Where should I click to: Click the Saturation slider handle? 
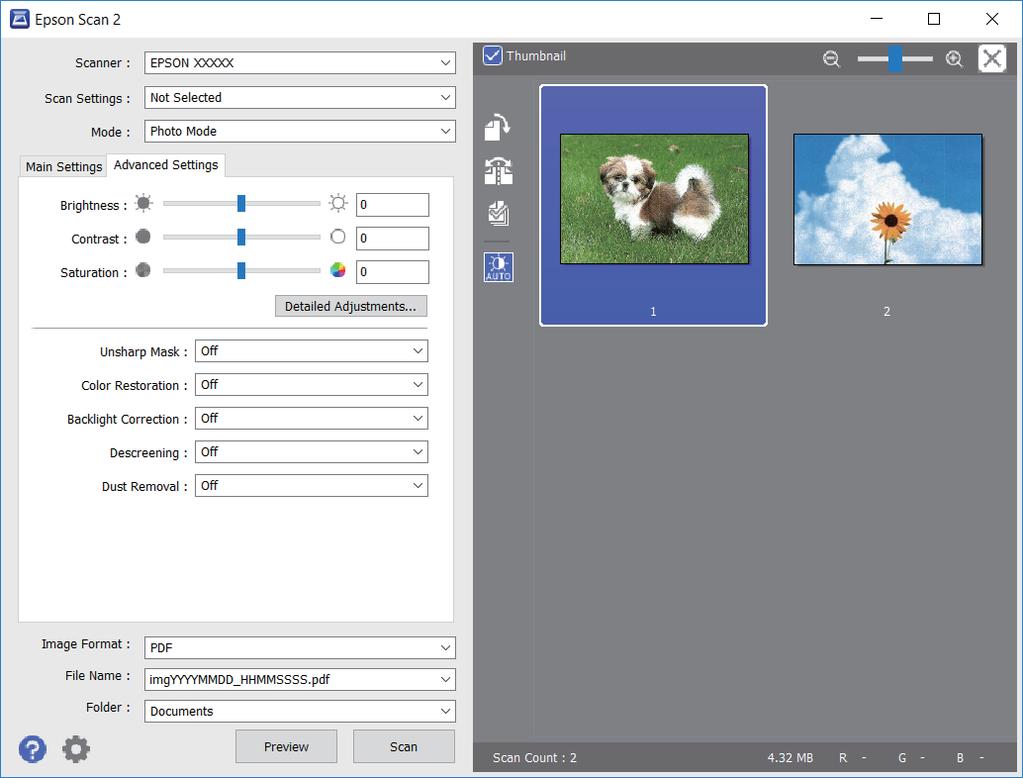[x=241, y=270]
